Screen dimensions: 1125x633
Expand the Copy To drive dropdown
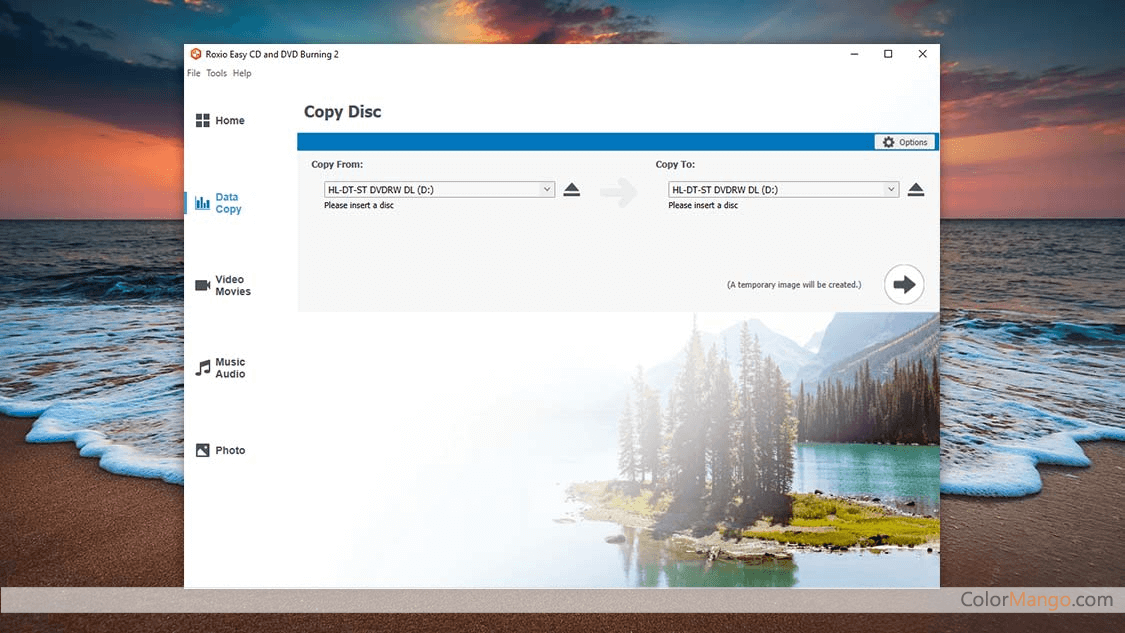(x=891, y=189)
